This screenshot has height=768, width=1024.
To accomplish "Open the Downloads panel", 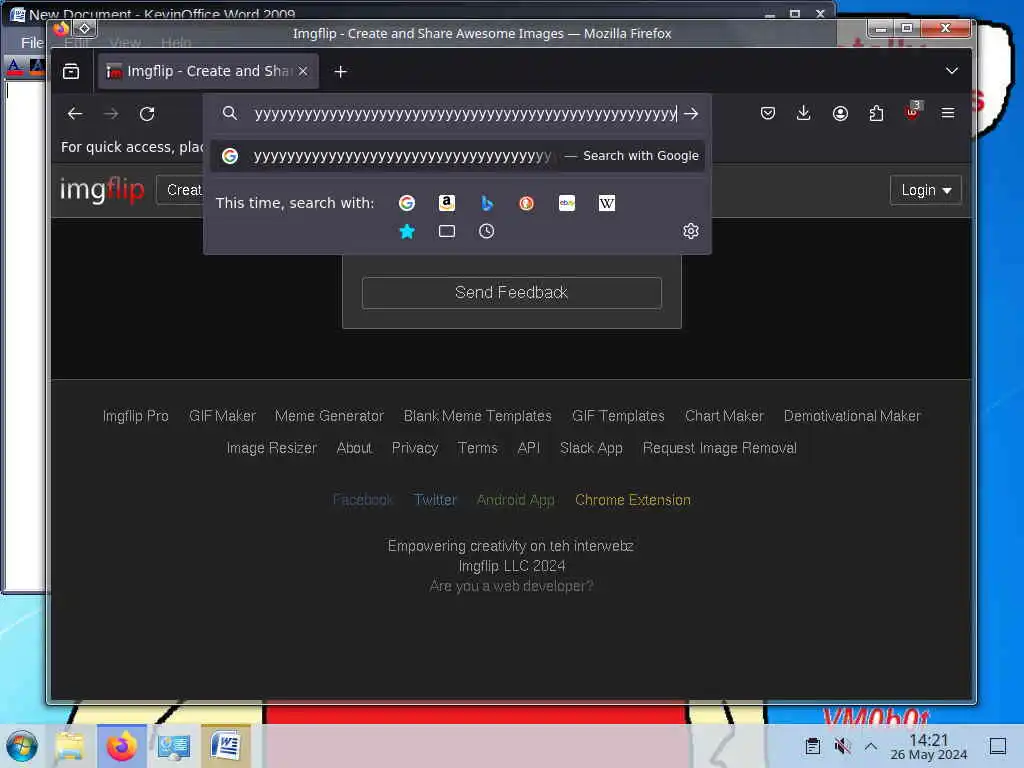I will click(x=804, y=114).
